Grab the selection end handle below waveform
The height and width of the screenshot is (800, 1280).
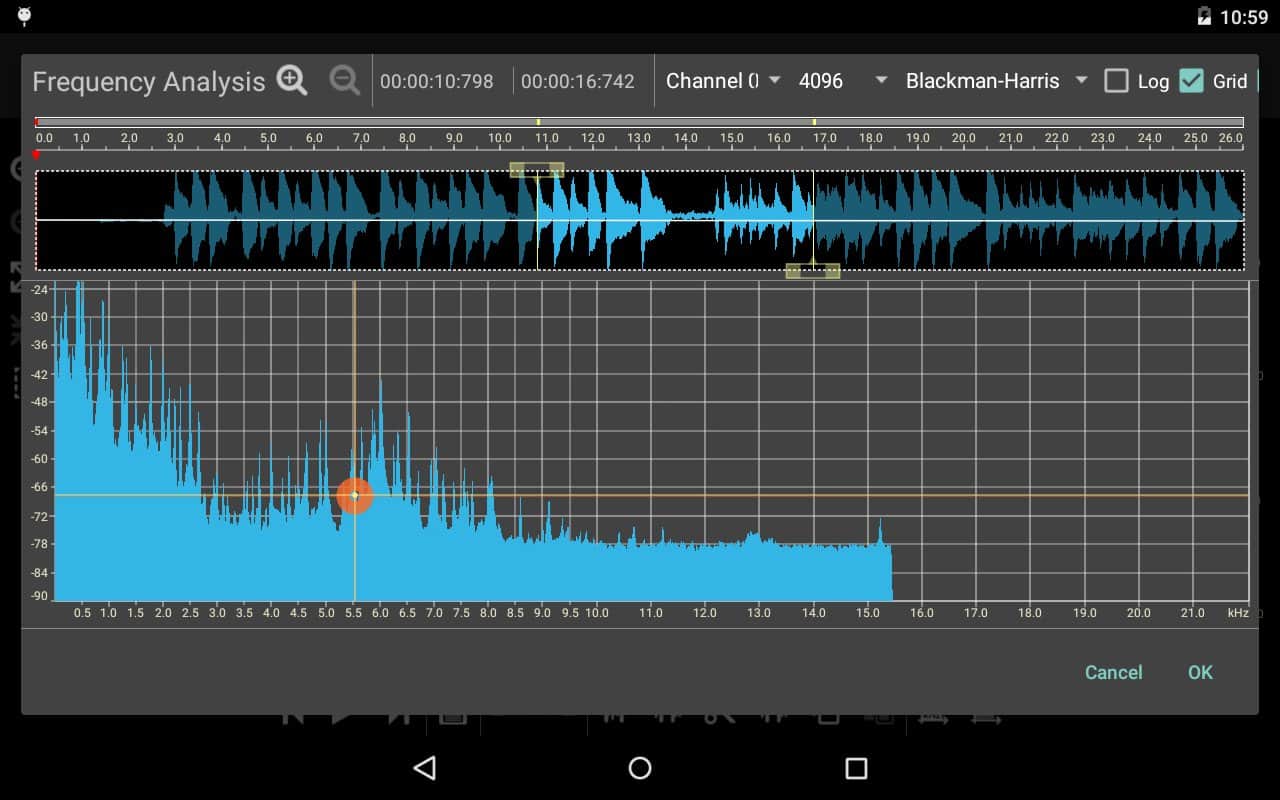(x=812, y=270)
